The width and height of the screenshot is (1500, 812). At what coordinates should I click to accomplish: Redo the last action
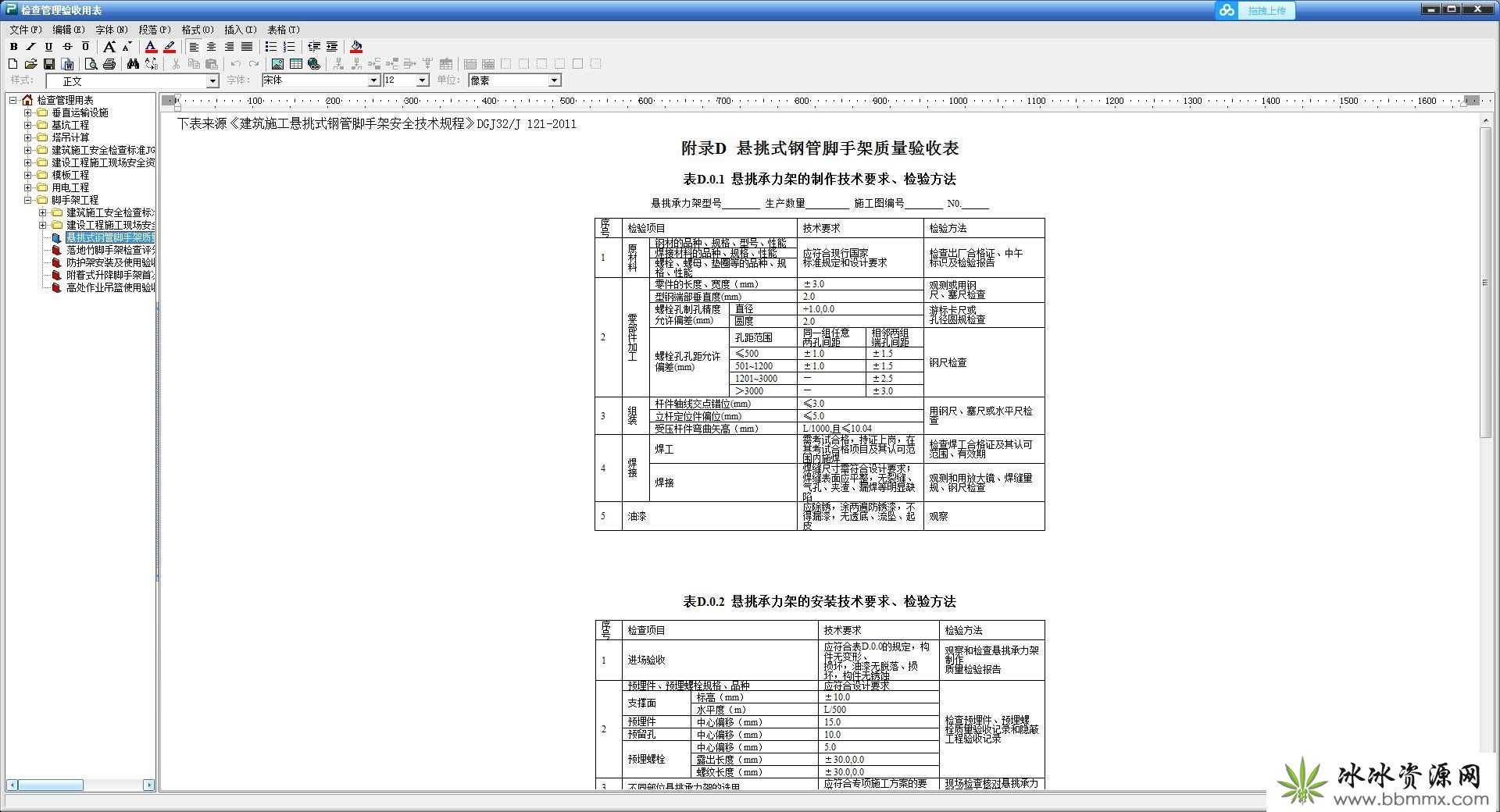pyautogui.click(x=253, y=64)
